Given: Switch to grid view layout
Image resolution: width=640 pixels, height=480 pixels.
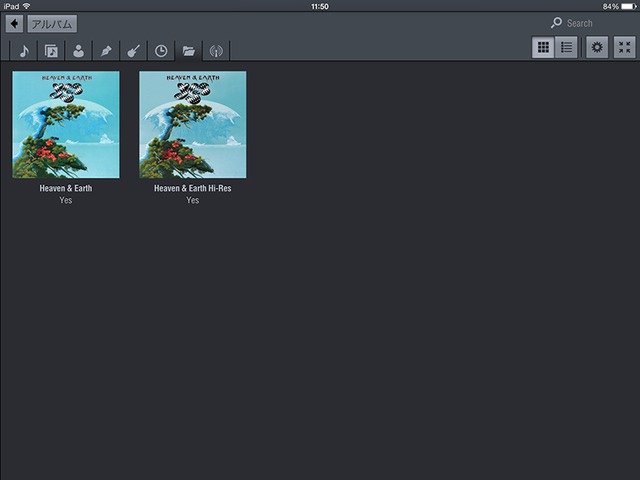Looking at the screenshot, I should (543, 47).
